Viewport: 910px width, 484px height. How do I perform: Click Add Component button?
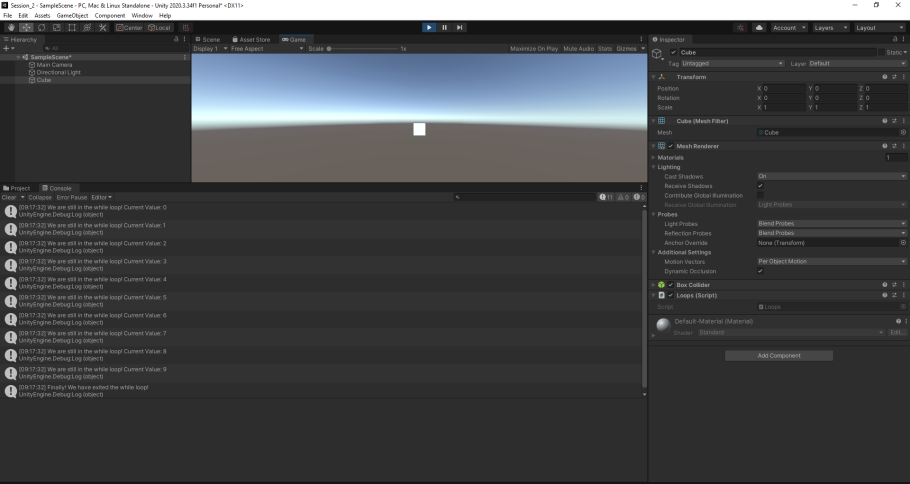click(x=779, y=356)
